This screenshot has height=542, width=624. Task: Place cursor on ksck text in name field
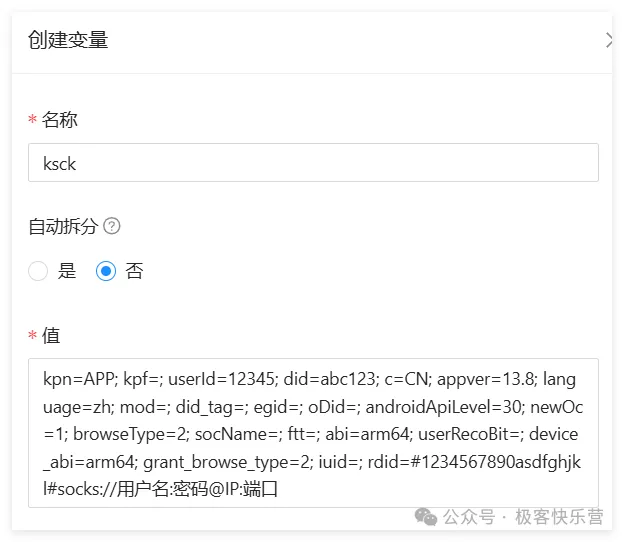coord(59,164)
